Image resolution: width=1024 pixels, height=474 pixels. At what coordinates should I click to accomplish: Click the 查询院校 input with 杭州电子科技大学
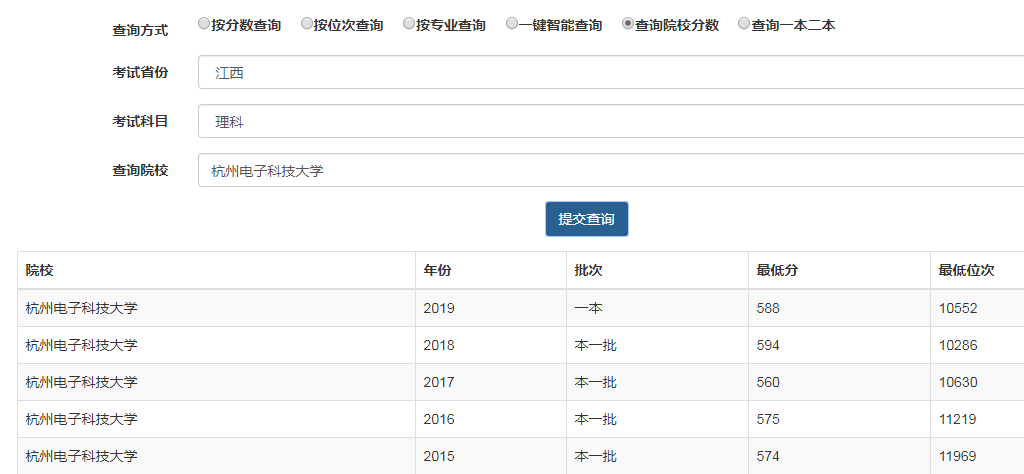point(611,170)
